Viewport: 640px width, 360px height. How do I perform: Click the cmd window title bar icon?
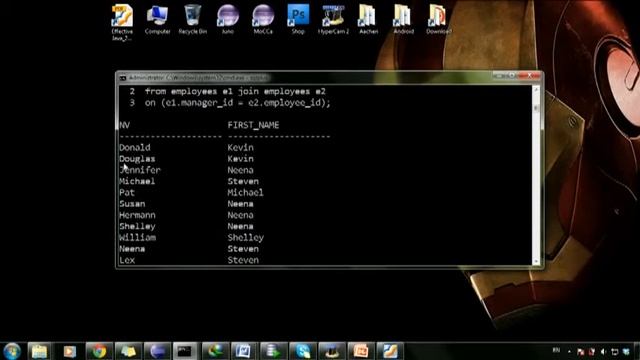point(122,78)
